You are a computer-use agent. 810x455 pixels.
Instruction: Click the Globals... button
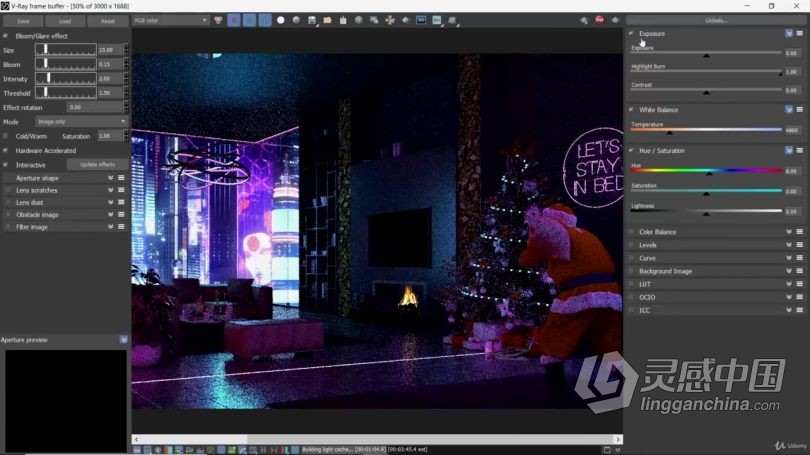click(x=715, y=20)
